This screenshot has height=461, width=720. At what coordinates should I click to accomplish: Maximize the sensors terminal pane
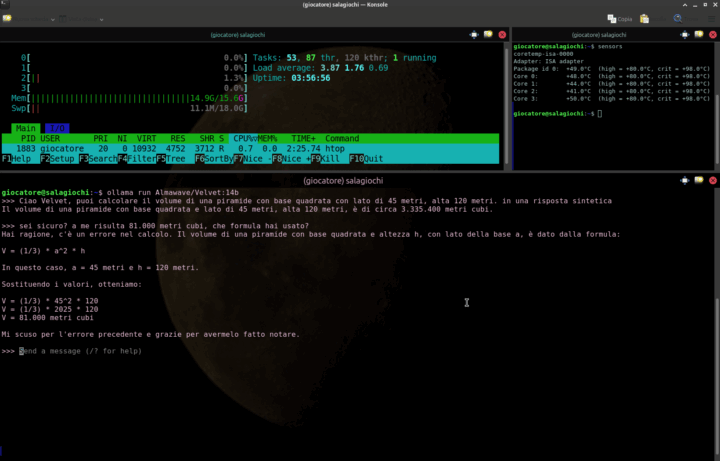click(683, 35)
